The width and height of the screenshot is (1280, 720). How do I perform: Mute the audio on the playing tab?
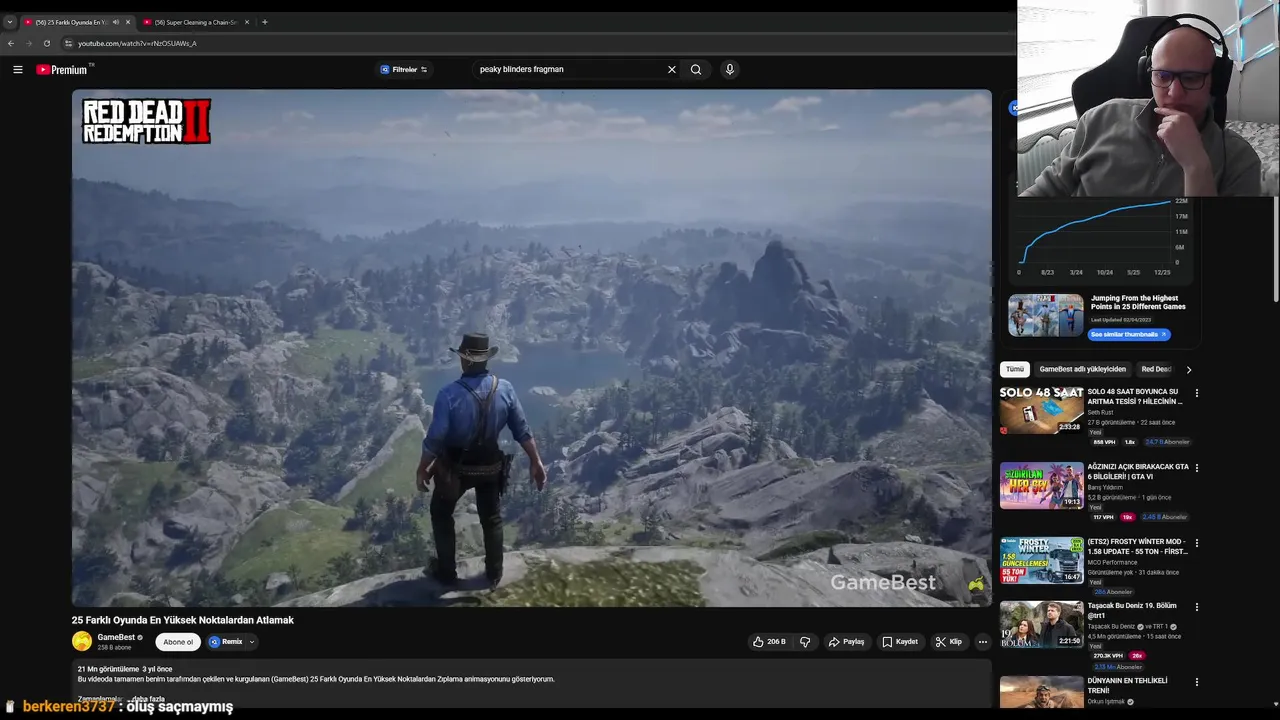point(116,22)
